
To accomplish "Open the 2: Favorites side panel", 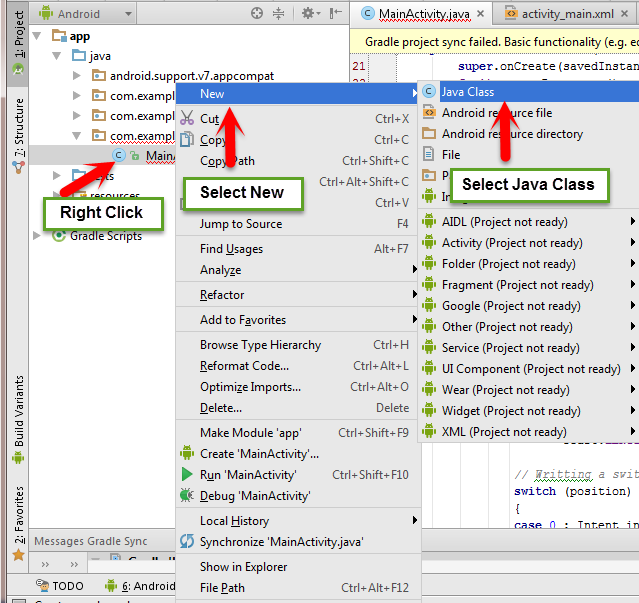I will (x=18, y=524).
